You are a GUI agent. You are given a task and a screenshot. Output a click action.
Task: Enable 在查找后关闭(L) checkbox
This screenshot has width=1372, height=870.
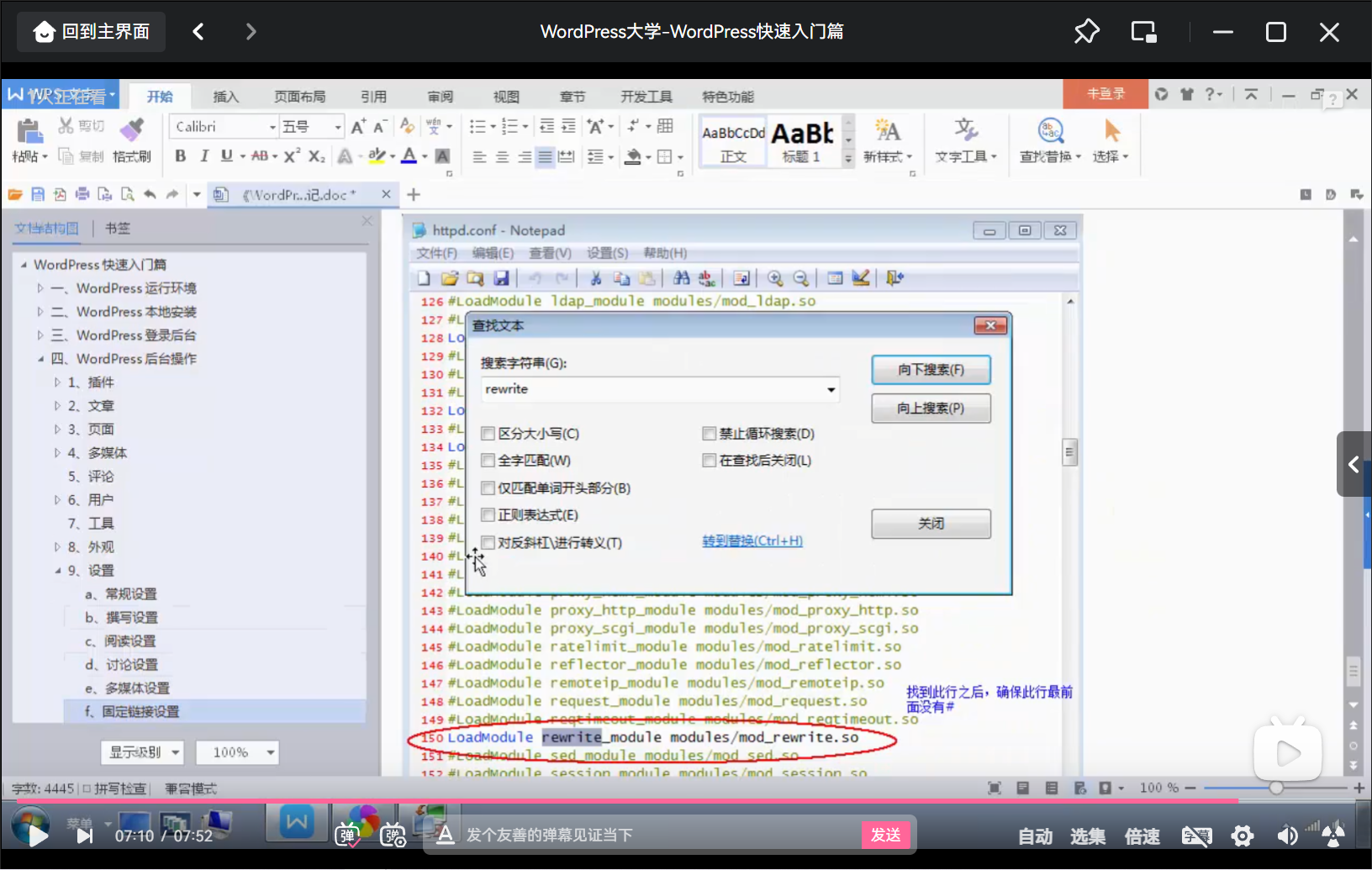click(709, 461)
